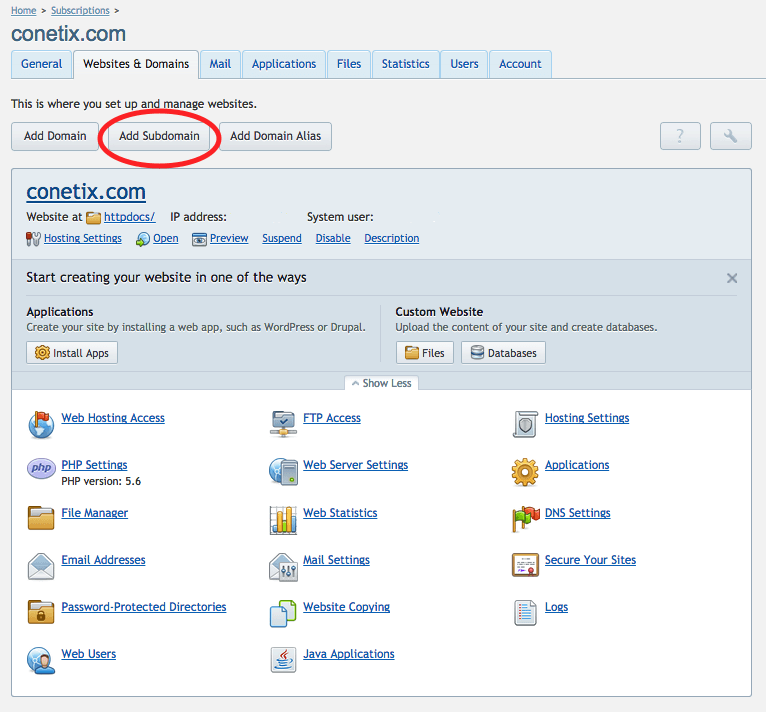This screenshot has width=766, height=712.
Task: Click the Add Domain Alias button
Action: (x=276, y=136)
